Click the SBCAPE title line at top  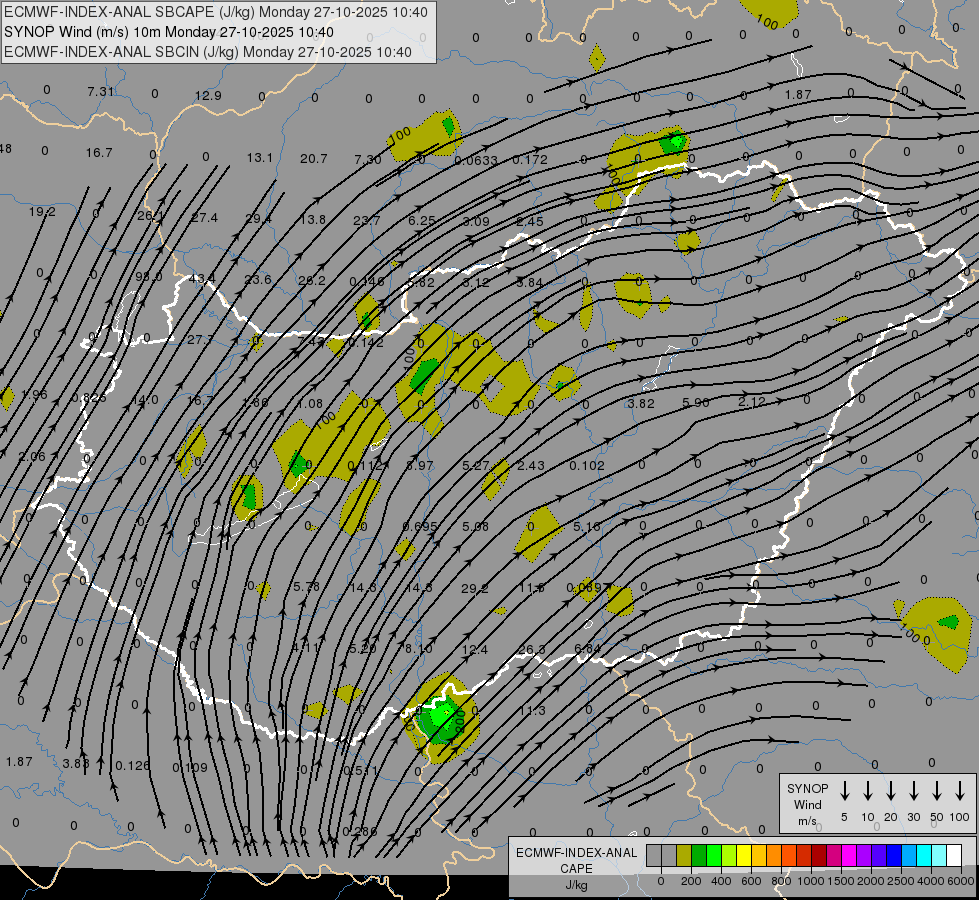coord(216,12)
